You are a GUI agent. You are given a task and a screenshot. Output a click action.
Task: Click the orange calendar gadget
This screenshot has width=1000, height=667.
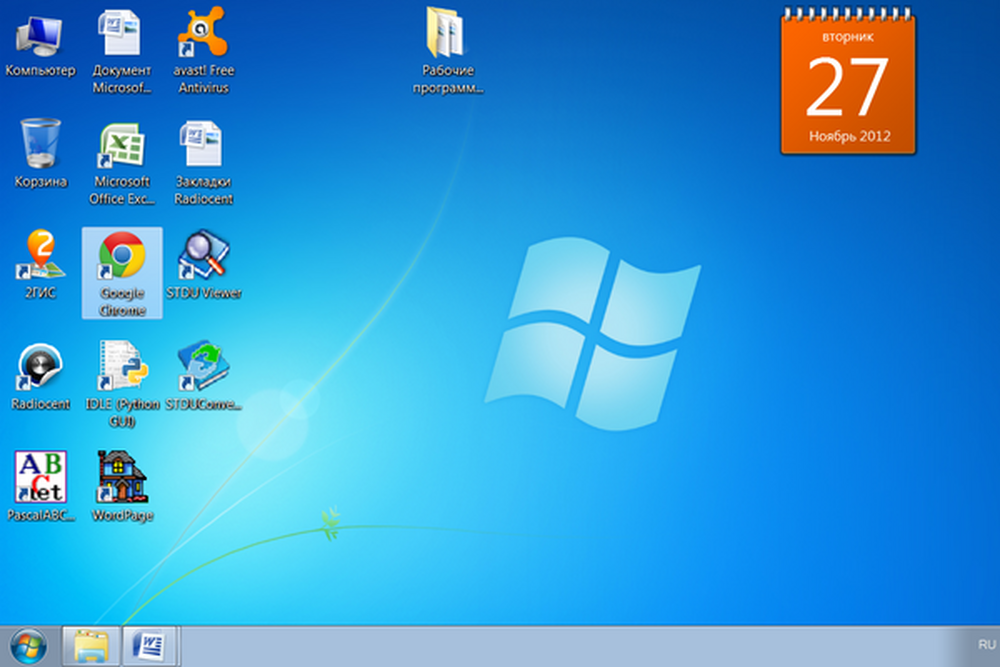tap(848, 82)
